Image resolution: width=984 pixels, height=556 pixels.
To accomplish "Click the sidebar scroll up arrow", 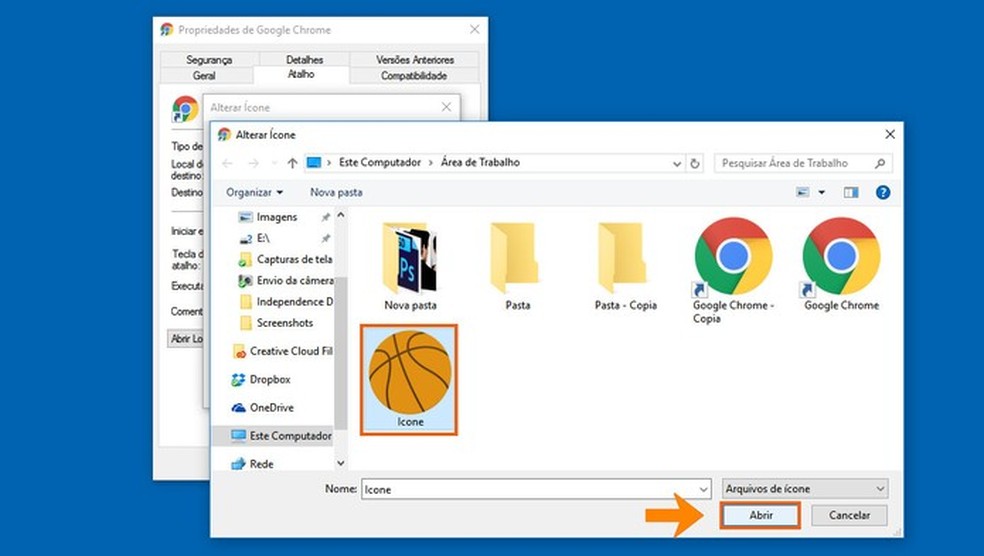I will pos(341,215).
